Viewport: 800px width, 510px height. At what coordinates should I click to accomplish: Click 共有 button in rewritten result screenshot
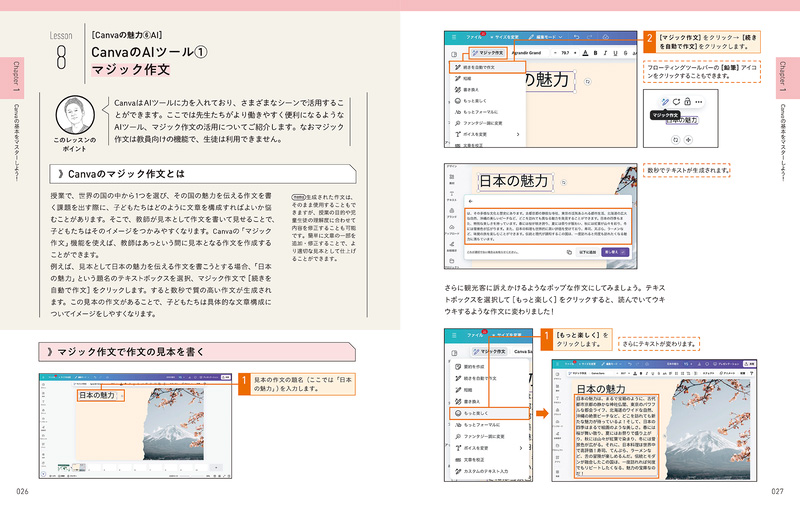coord(749,364)
